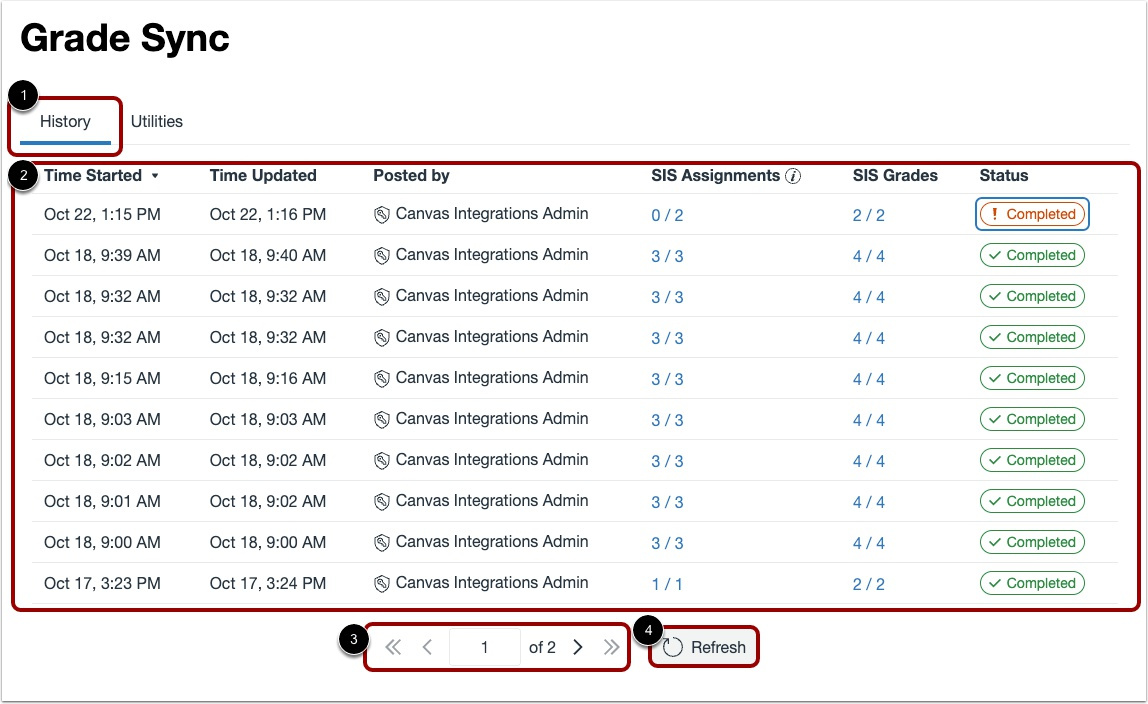Click the 1 / 1 link on the Oct 17 row
Screen dimensions: 1148x704
point(667,583)
